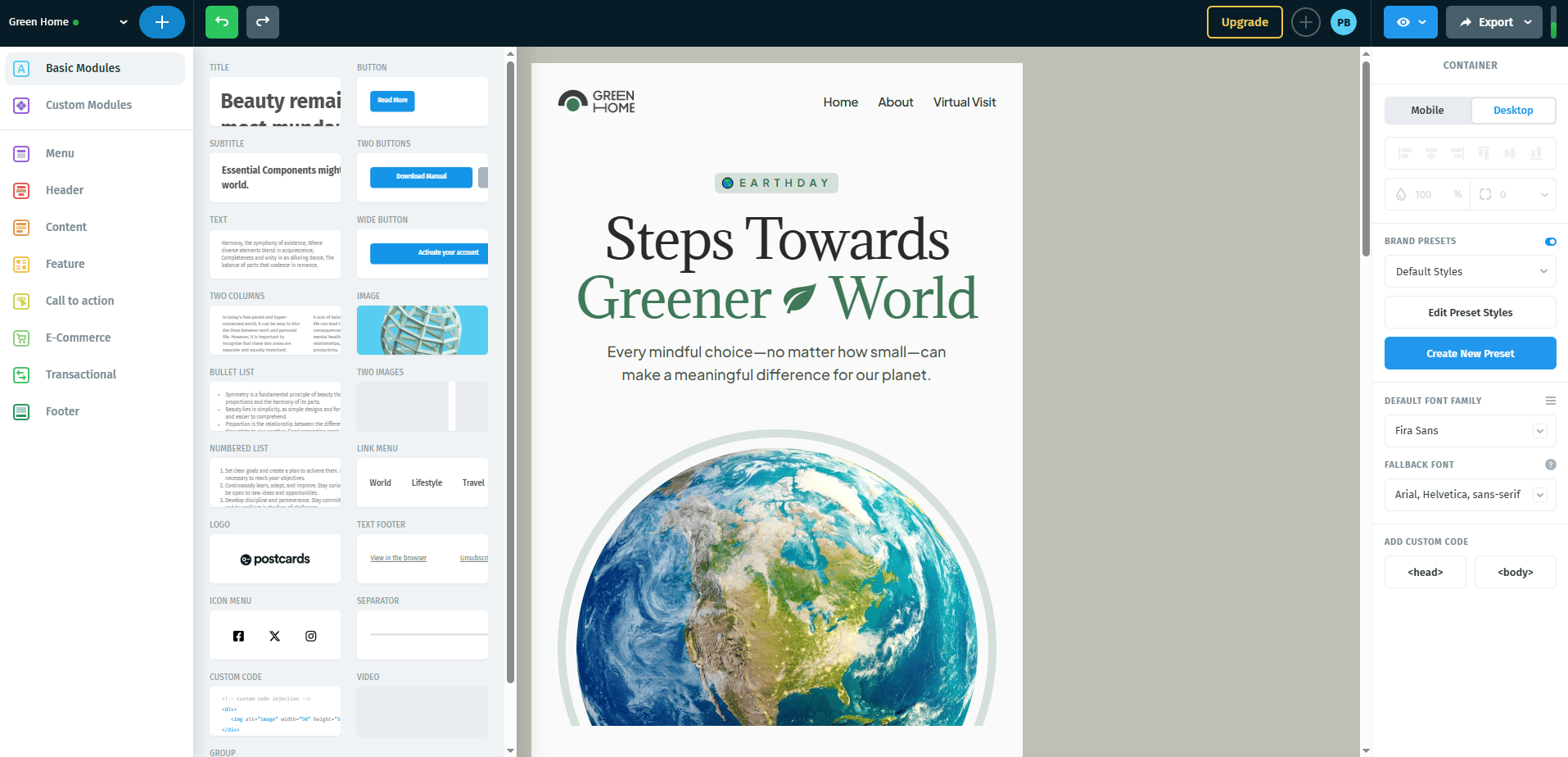Viewport: 1568px width, 757px height.
Task: Click the align horizontal center icon
Action: pyautogui.click(x=1431, y=153)
